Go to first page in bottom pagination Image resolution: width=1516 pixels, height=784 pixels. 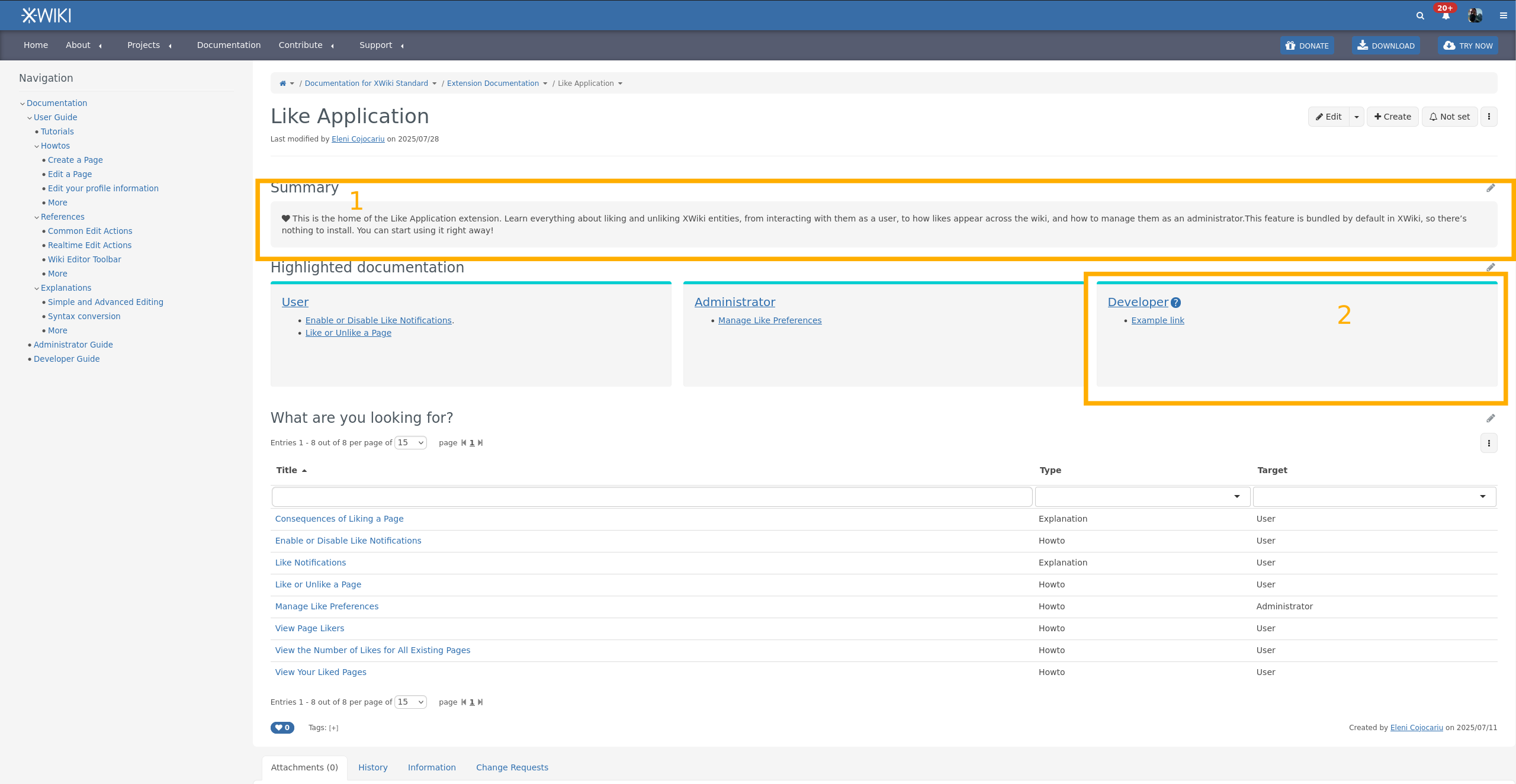pos(464,702)
